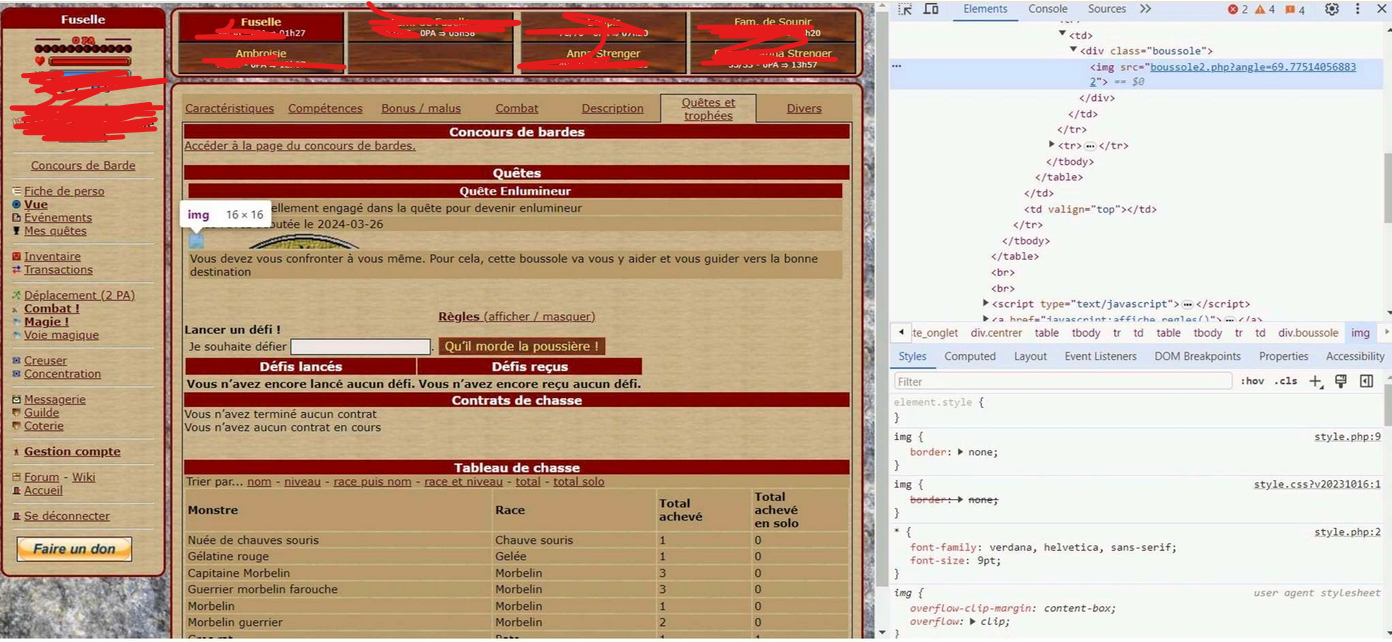The image size is (1392, 642).
Task: Open DevTools settings gear
Action: (1332, 9)
